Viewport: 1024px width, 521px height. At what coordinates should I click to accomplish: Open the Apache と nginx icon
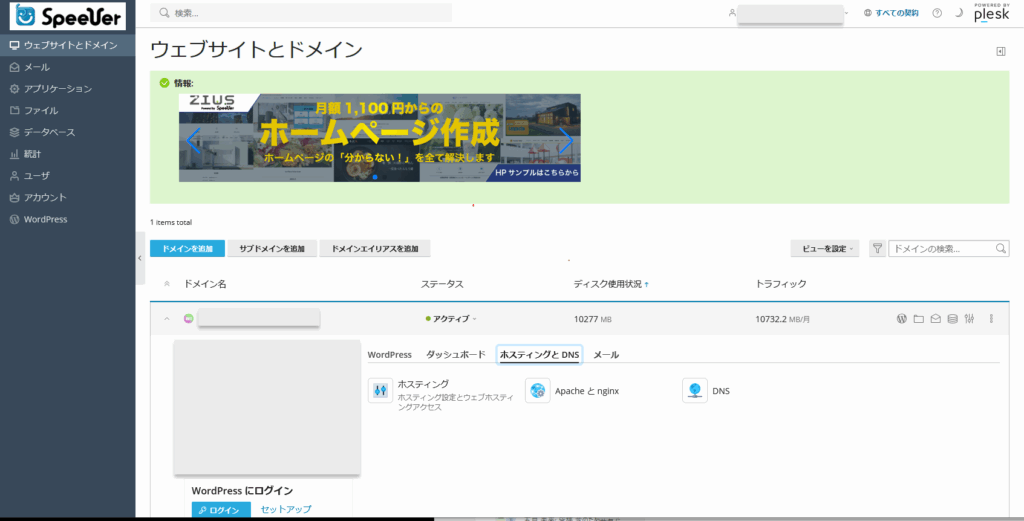(537, 390)
